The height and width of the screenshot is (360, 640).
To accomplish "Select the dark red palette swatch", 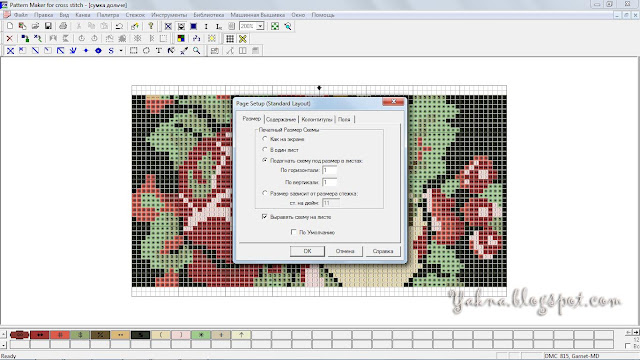I will pyautogui.click(x=40, y=335).
